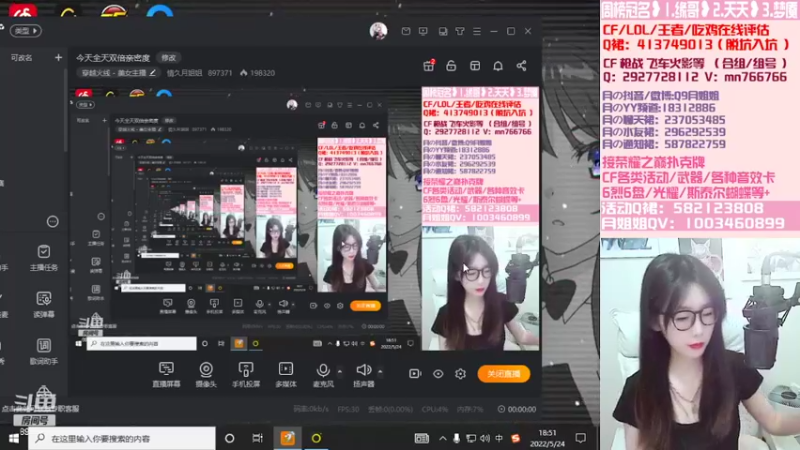The height and width of the screenshot is (450, 800).
Task: Open the 多媒体 media source
Action: click(286, 374)
